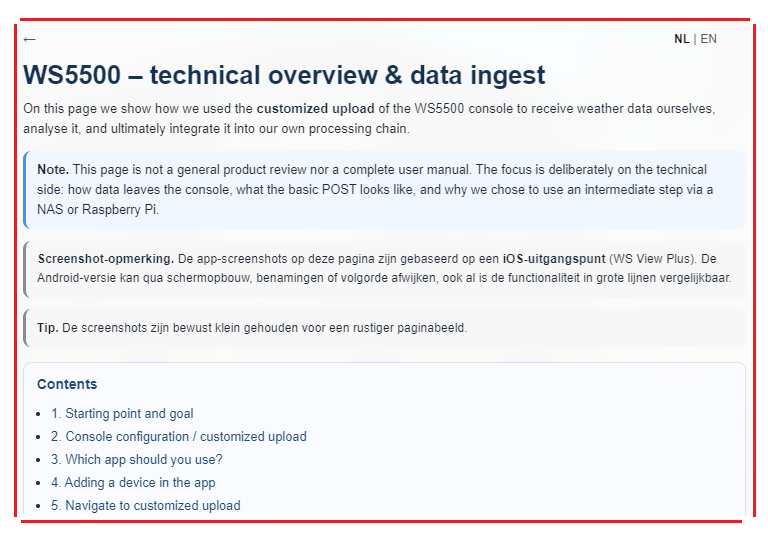Go to '4. Adding a device in the app'
Screen dimensions: 768x539
[133, 483]
